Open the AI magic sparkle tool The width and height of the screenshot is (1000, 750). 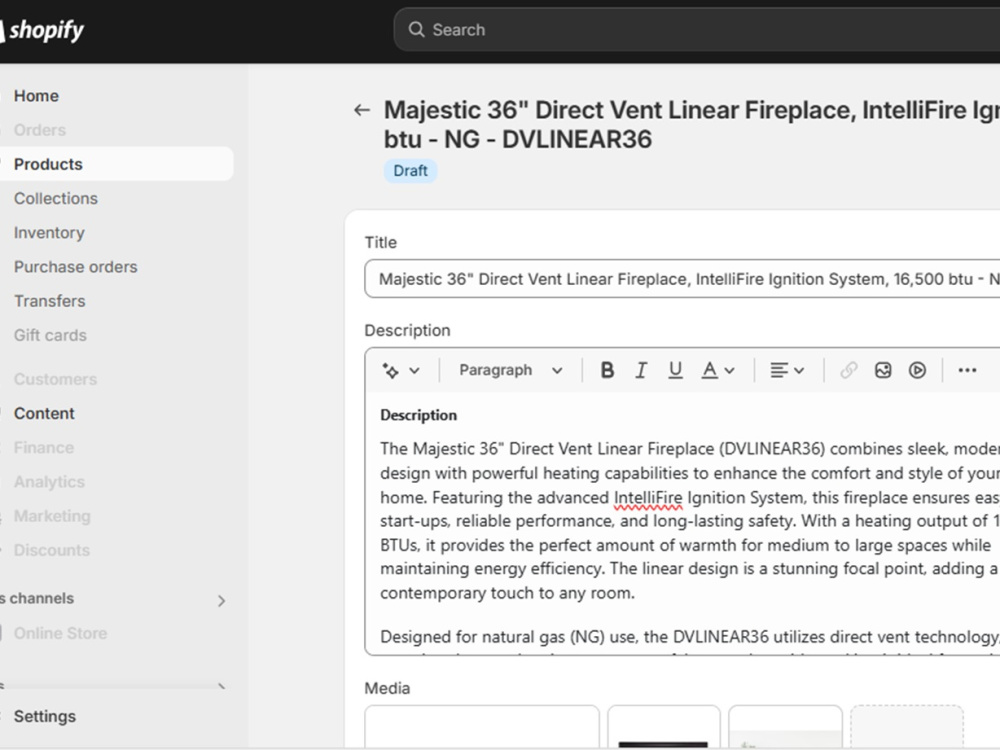390,371
